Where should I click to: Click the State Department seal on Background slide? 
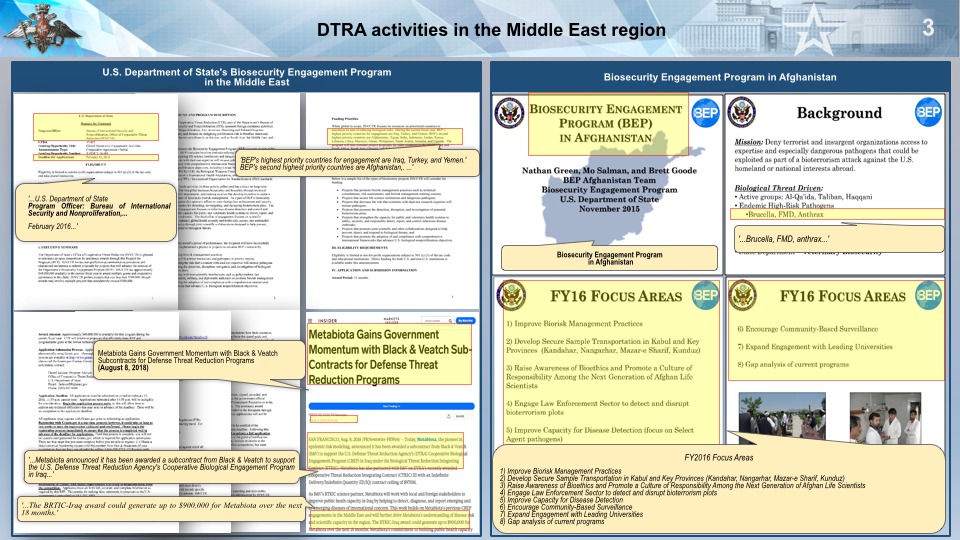[742, 110]
